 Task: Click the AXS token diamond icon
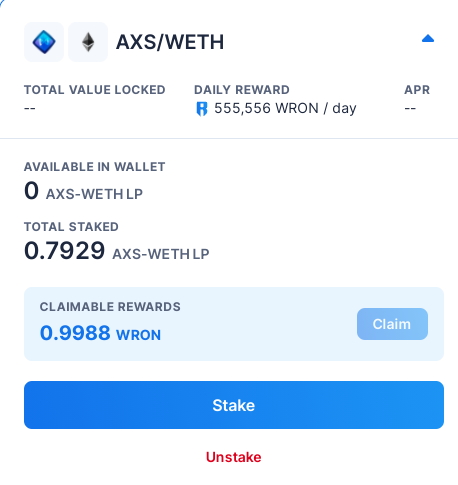[44, 42]
